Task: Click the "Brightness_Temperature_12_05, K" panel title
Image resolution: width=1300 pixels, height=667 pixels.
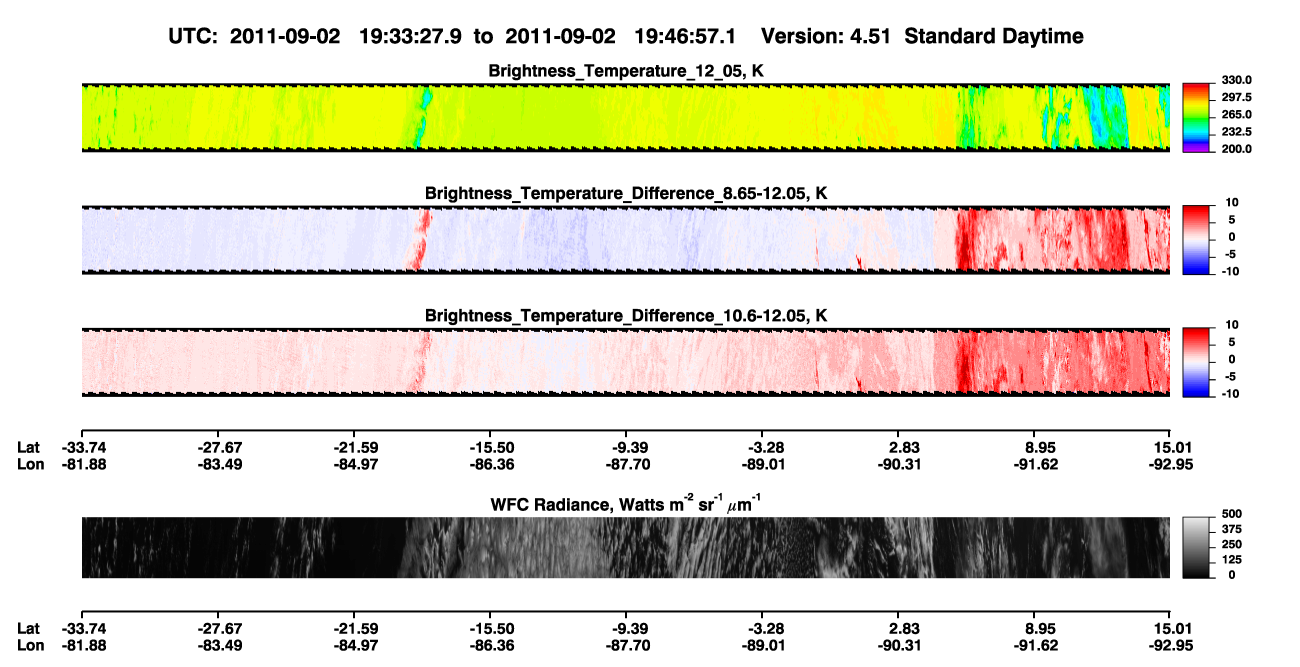Action: point(626,71)
